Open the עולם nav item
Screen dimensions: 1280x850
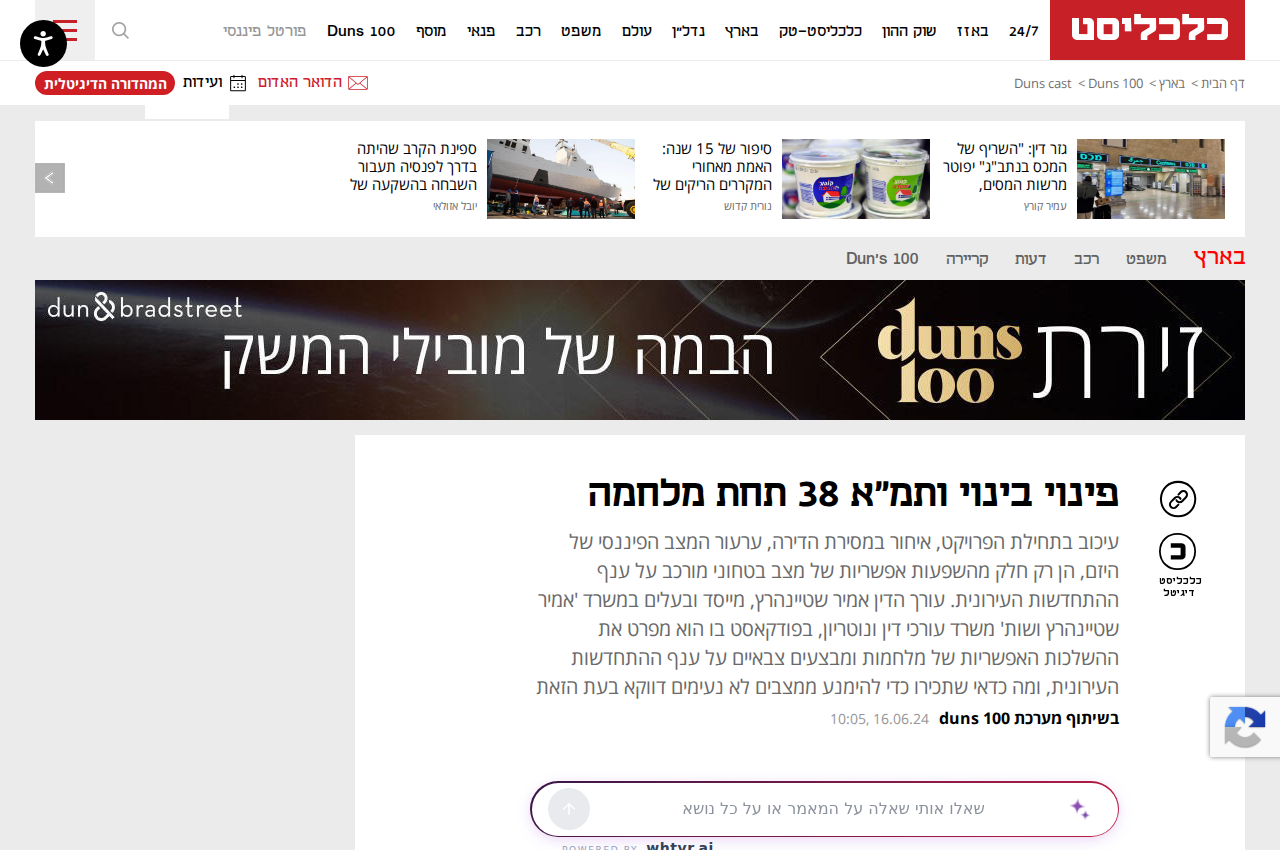click(637, 31)
